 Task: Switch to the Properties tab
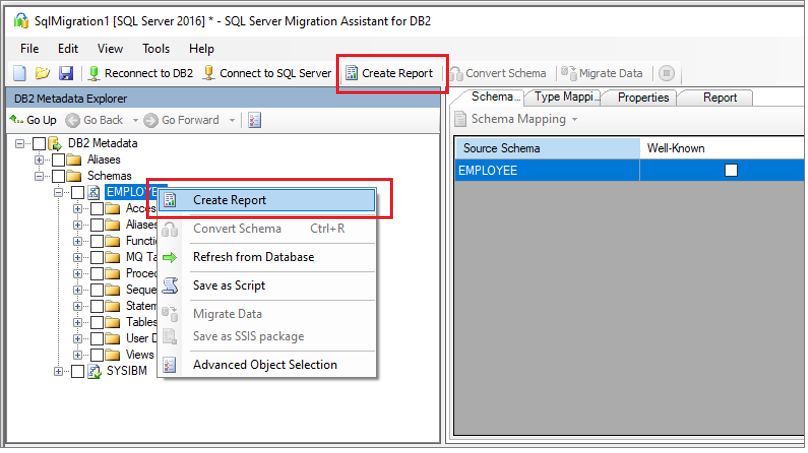642,98
